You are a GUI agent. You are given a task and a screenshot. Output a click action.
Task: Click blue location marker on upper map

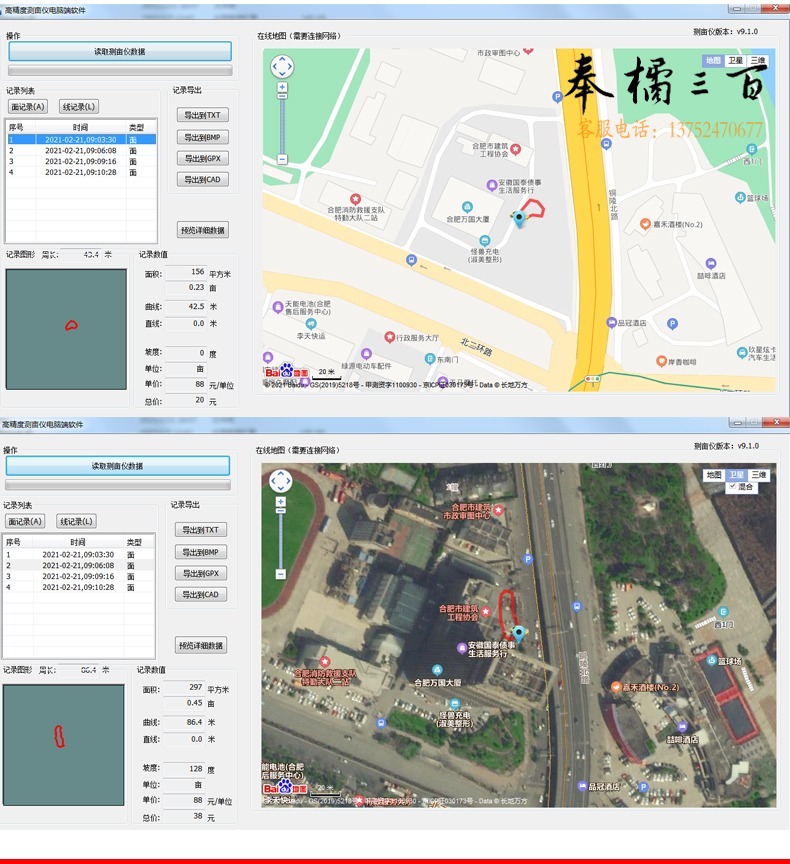tap(519, 219)
